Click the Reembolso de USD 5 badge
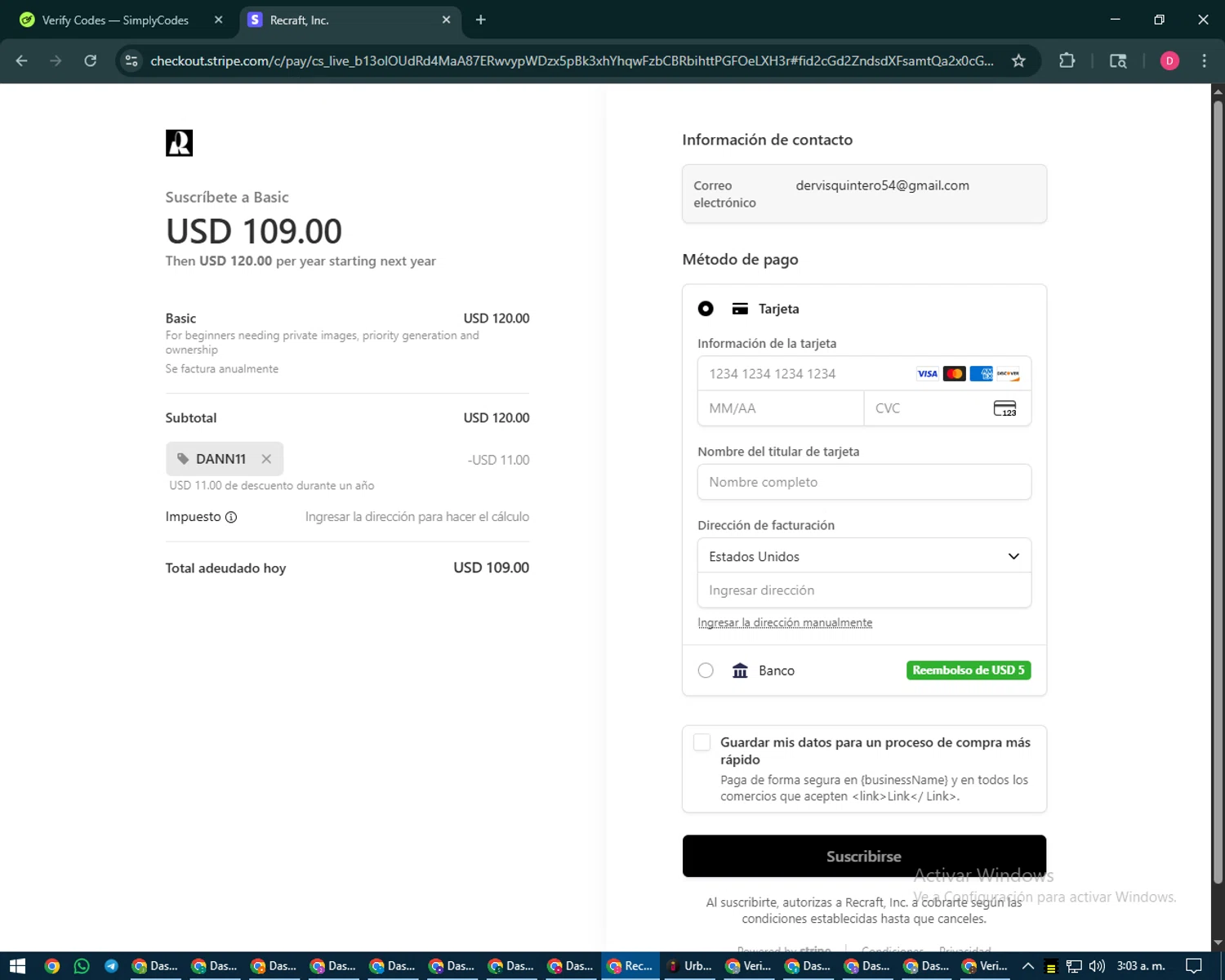 (969, 670)
